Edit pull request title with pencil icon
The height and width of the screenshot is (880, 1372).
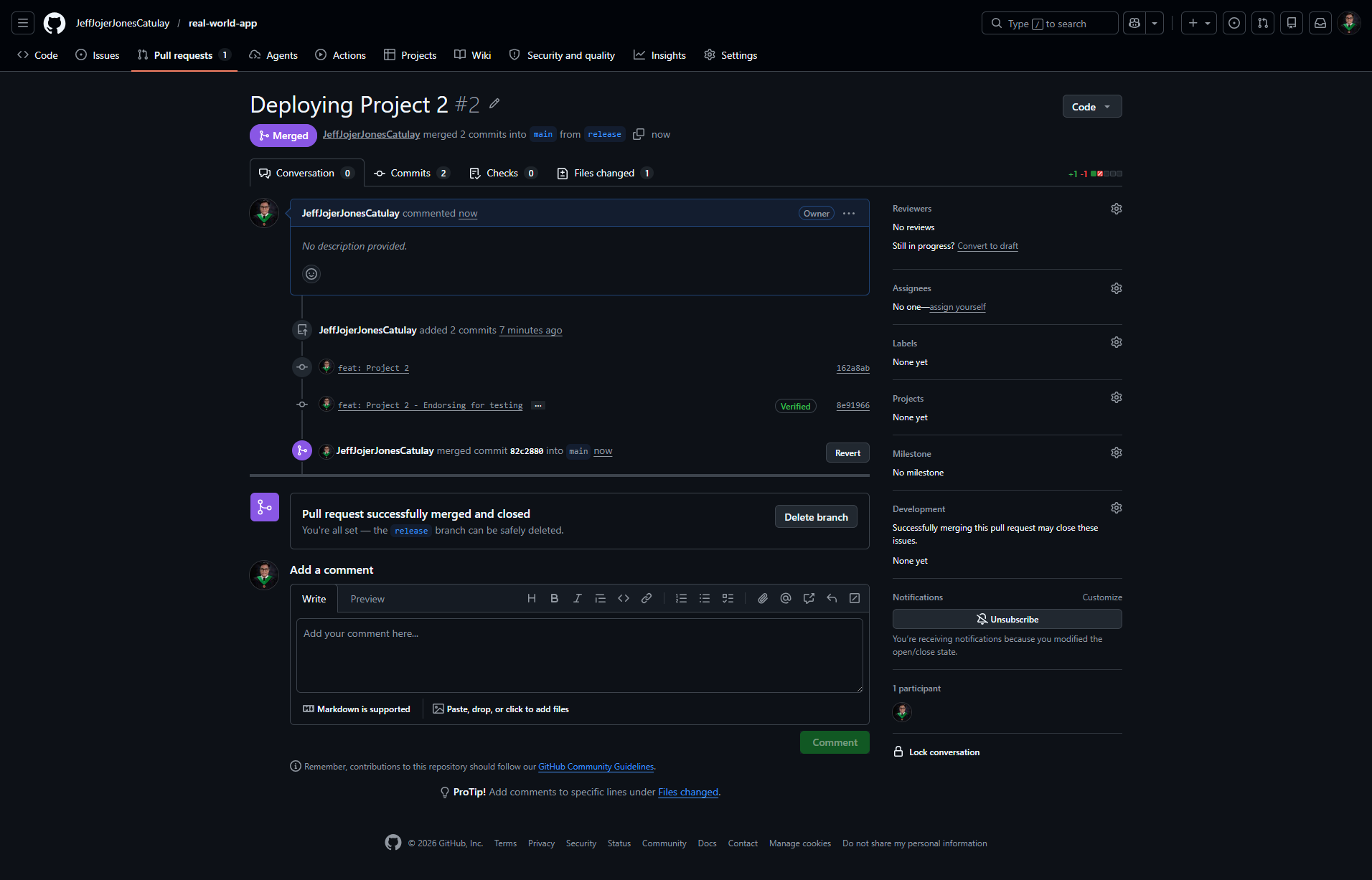point(494,104)
